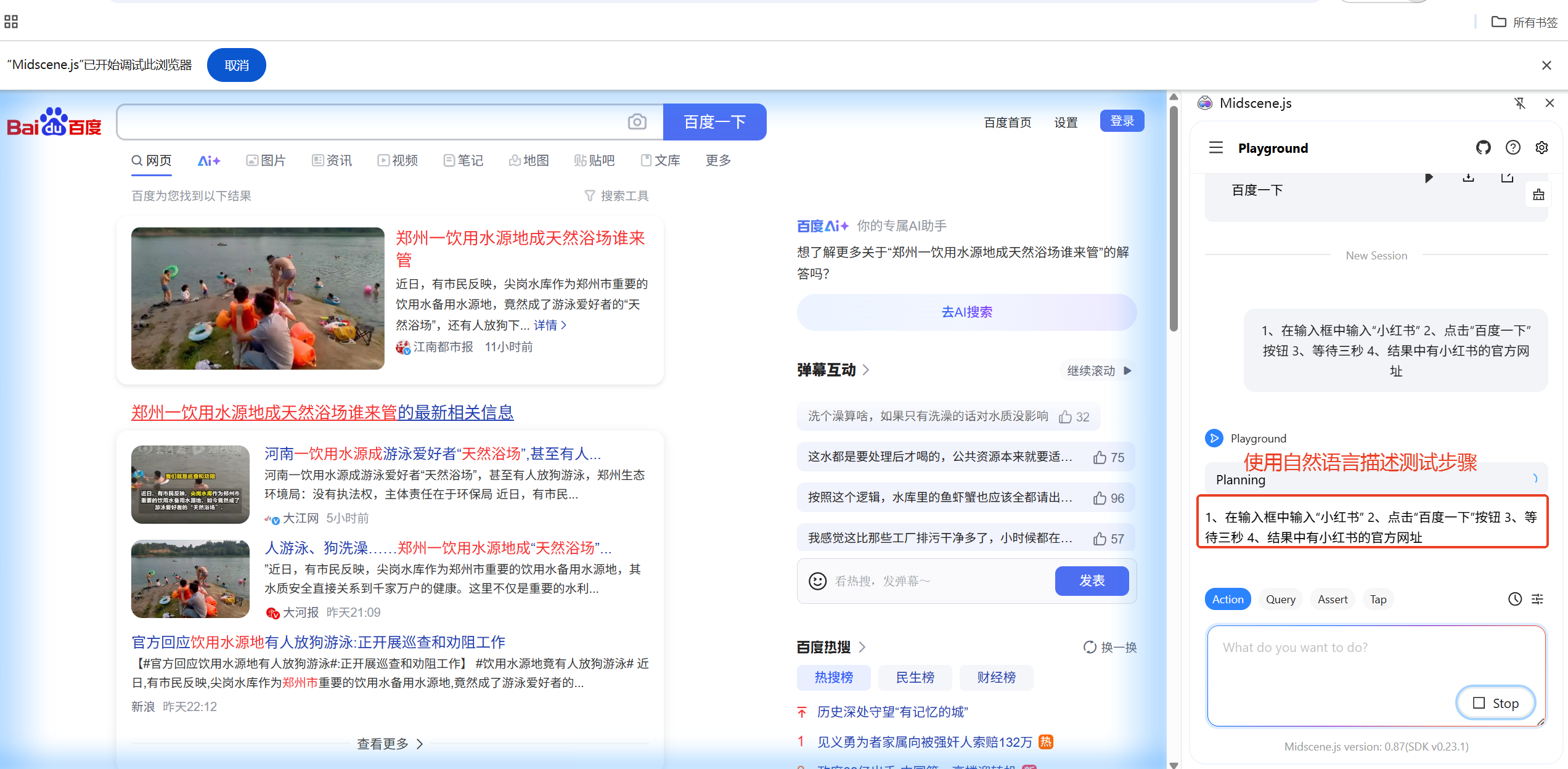Image resolution: width=1568 pixels, height=769 pixels.
Task: Click the 取消 debugging button
Action: pos(237,65)
